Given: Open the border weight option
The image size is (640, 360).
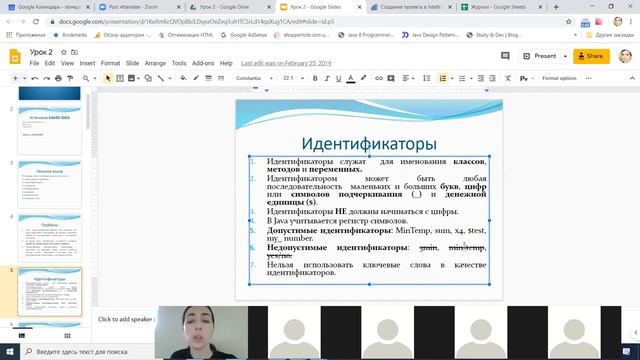Looking at the screenshot, I should point(209,78).
